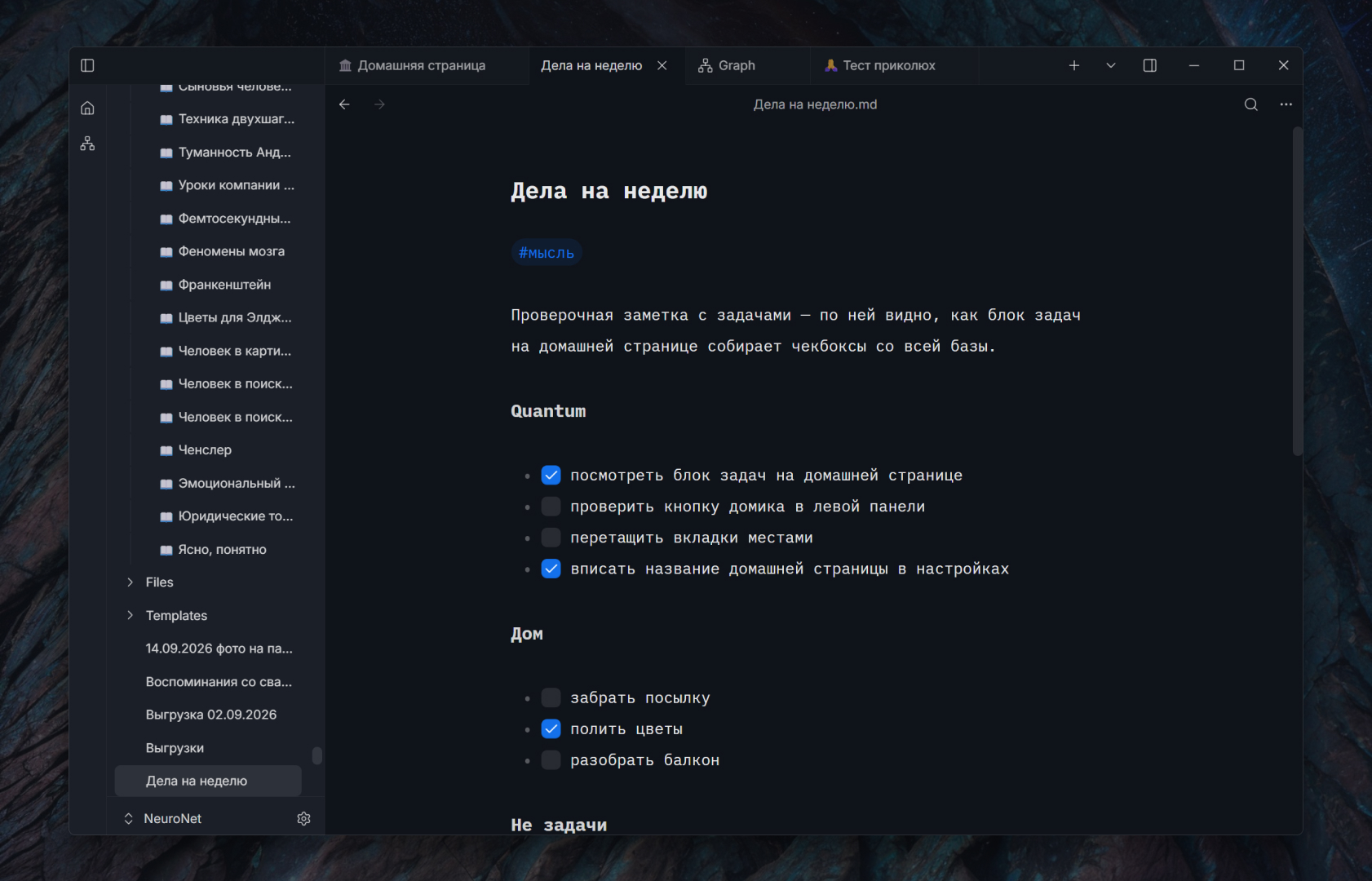The image size is (1372, 881).
Task: Close the Дела на неделю tab
Action: [662, 65]
